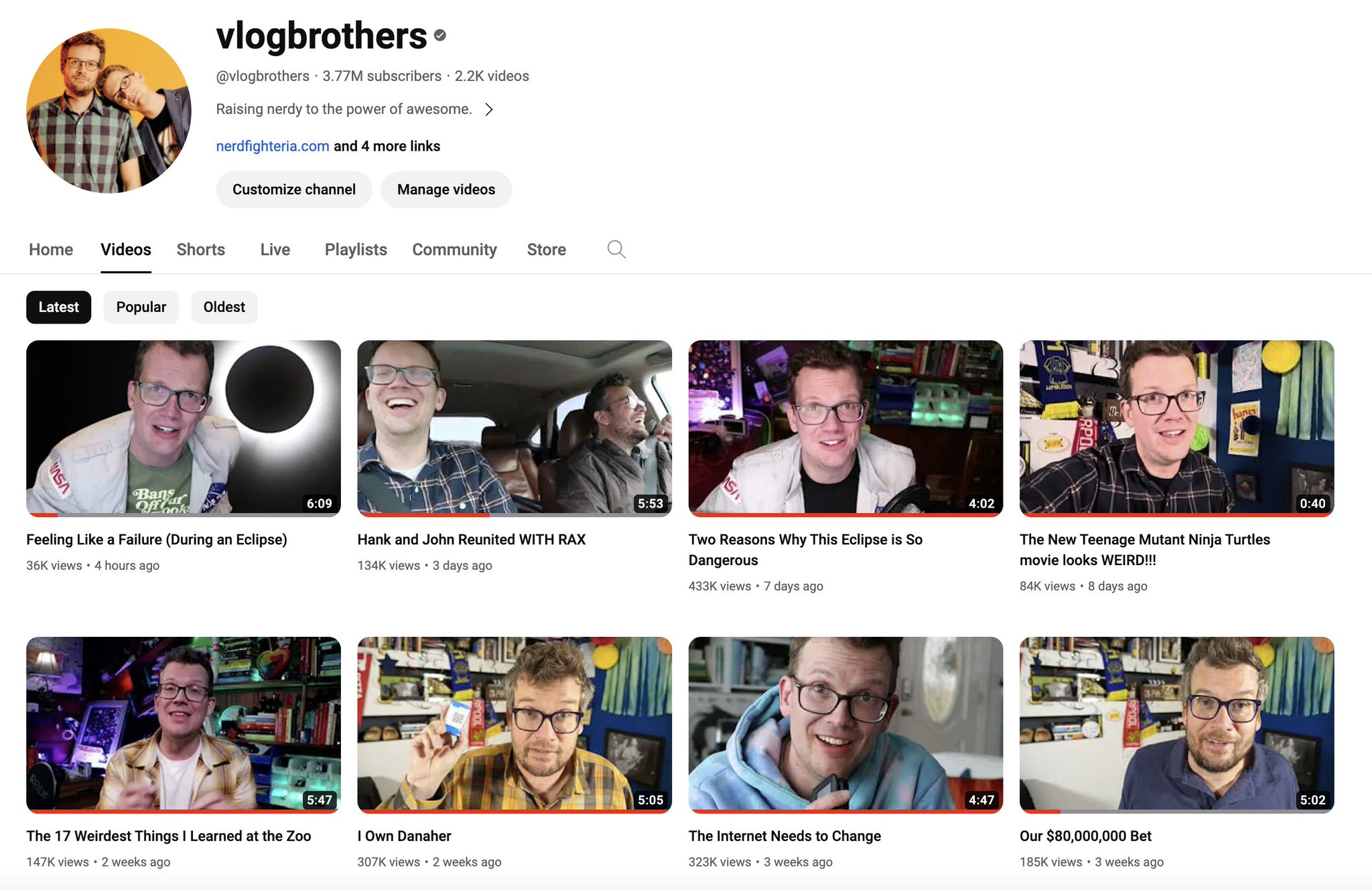This screenshot has width=1372, height=890.
Task: Open the thumbnail for 'Feeling Like a Failure'
Action: click(x=183, y=429)
